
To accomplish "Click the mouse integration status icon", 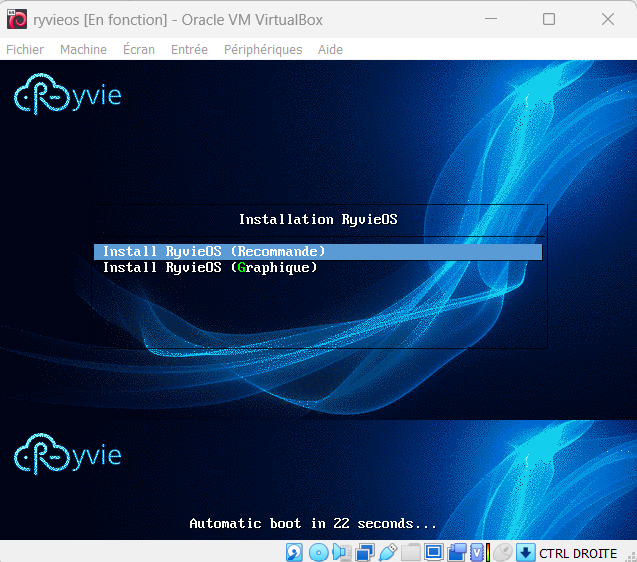I will [x=504, y=553].
